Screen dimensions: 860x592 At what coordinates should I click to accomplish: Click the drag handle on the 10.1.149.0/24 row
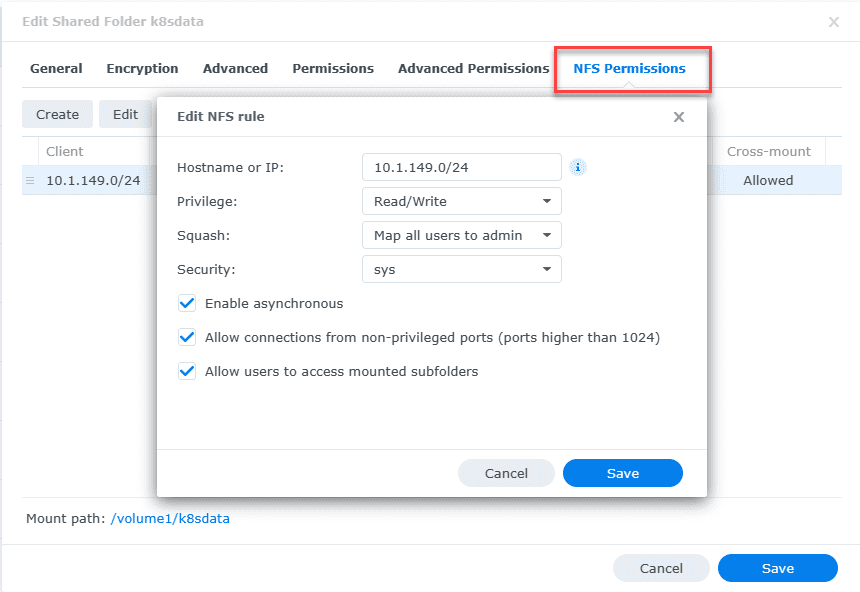click(x=30, y=181)
